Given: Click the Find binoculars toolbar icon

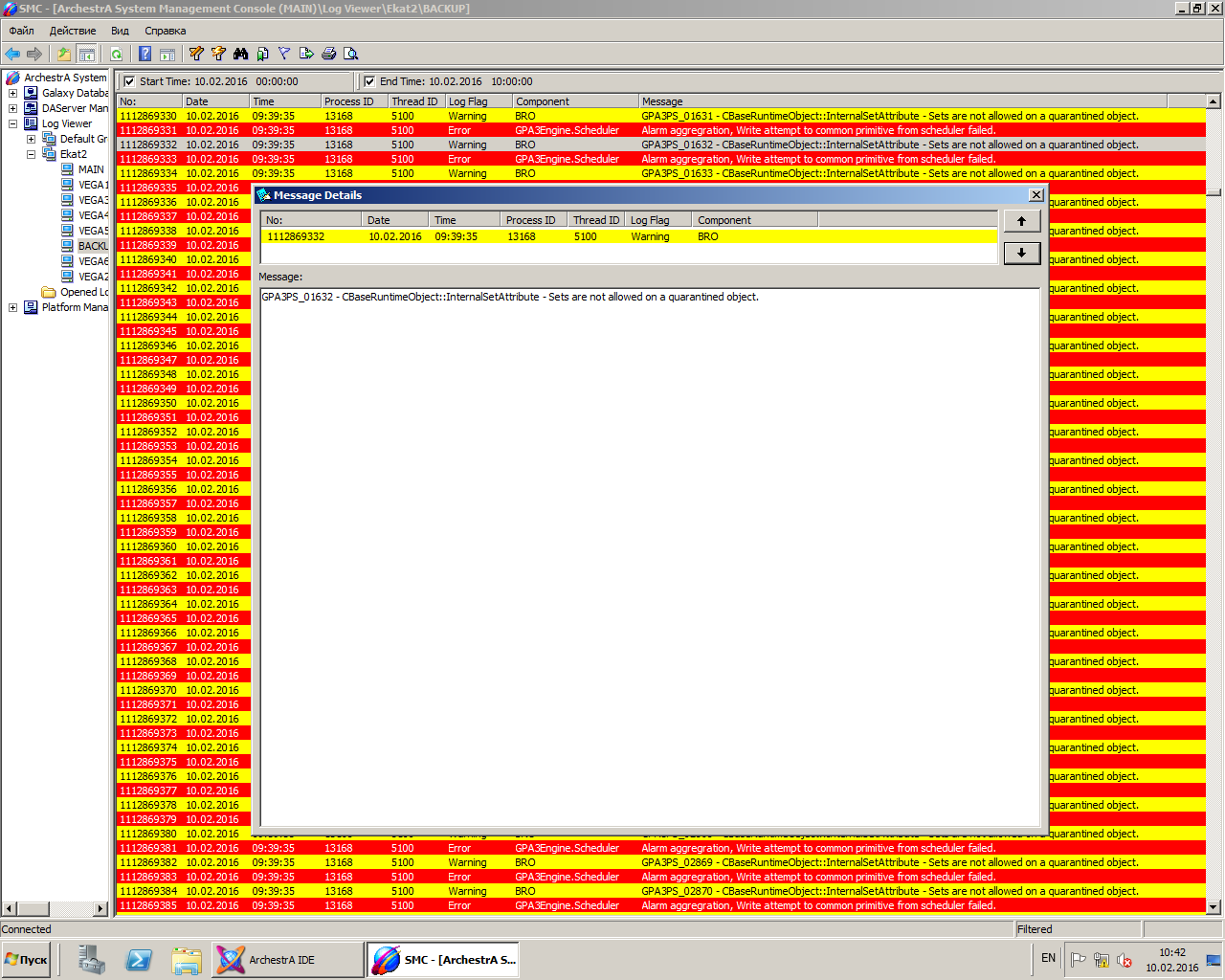Looking at the screenshot, I should 240,54.
